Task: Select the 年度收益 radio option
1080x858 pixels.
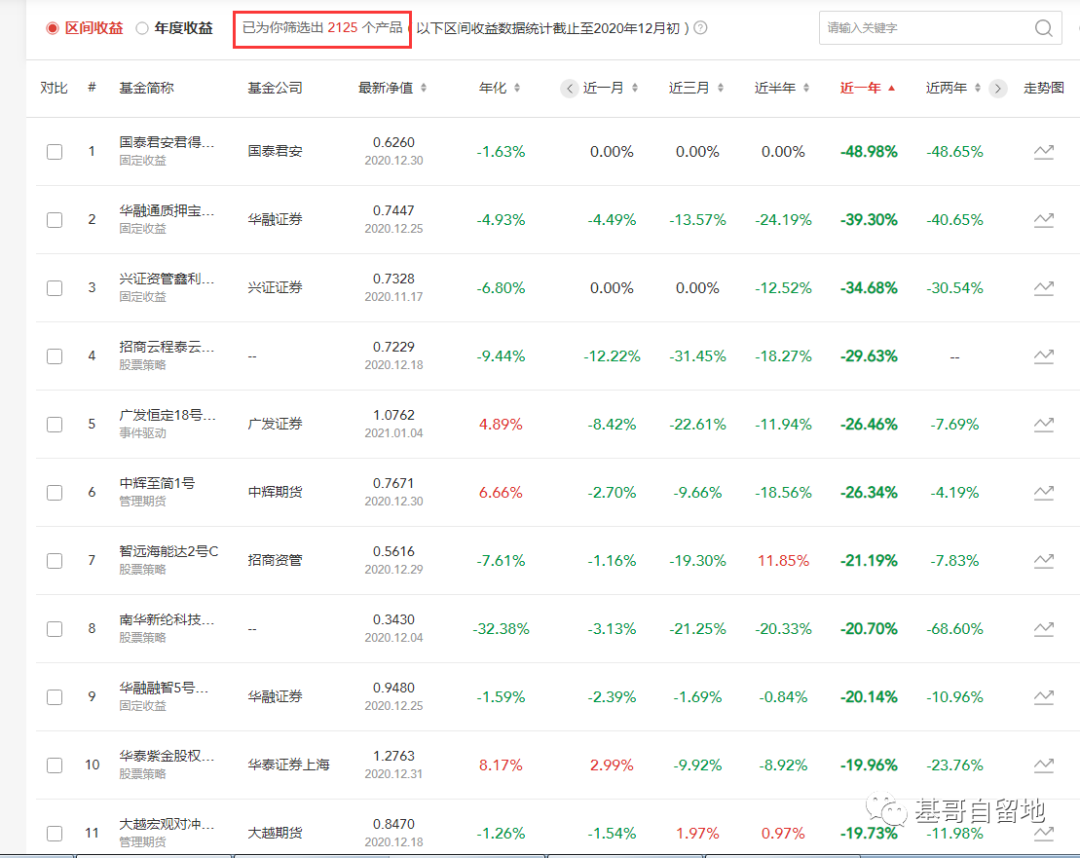Action: point(142,28)
